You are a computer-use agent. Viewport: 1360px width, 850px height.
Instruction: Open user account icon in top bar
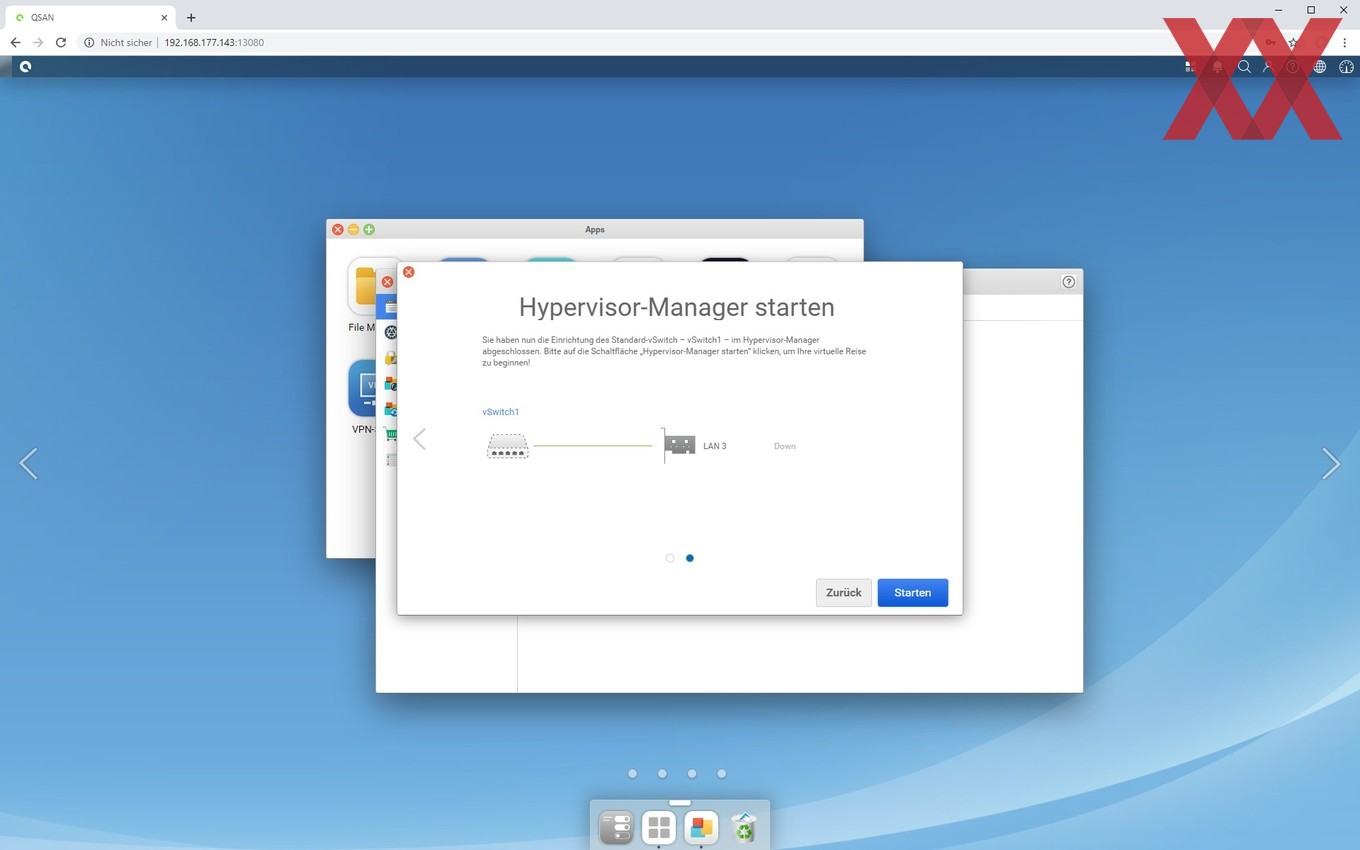point(1268,67)
